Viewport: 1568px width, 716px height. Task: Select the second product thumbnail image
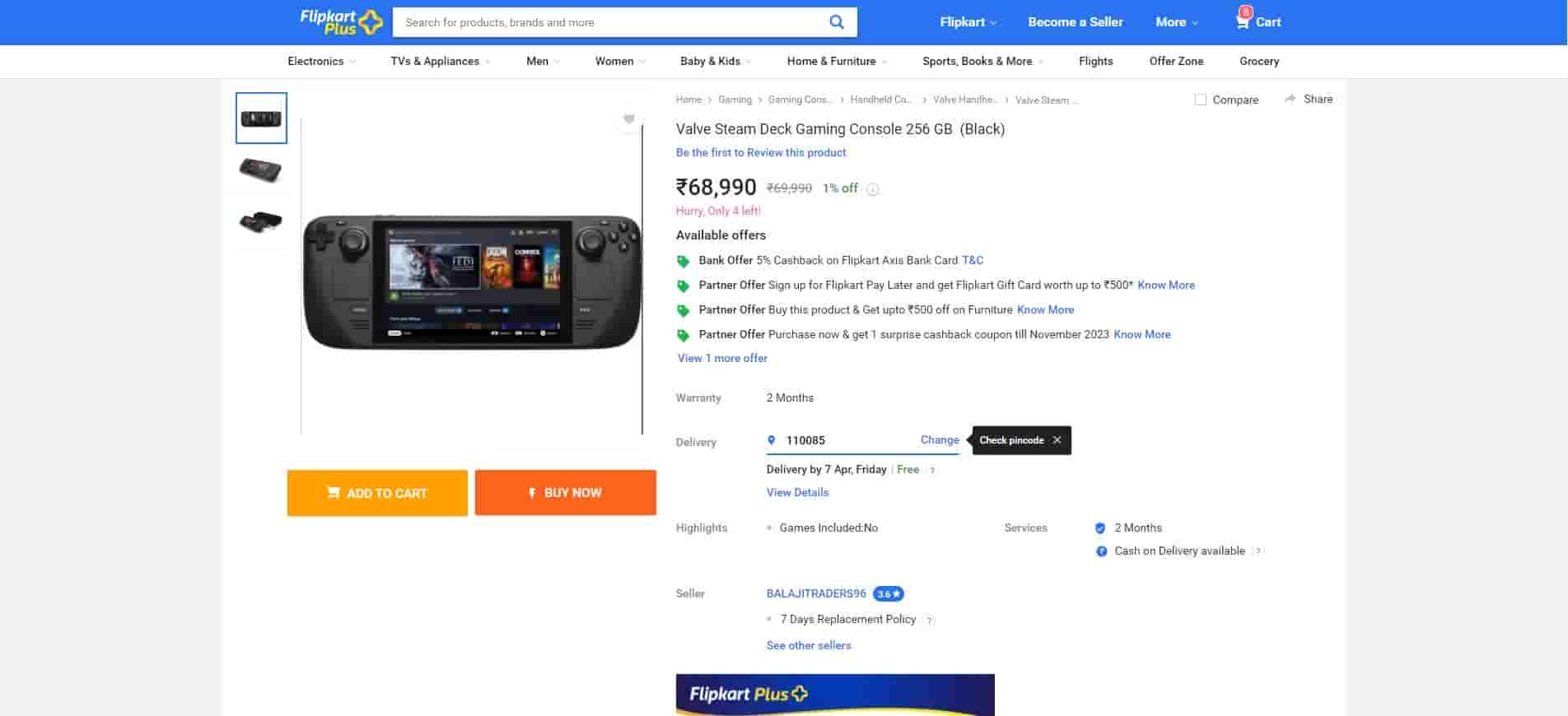pos(261,170)
